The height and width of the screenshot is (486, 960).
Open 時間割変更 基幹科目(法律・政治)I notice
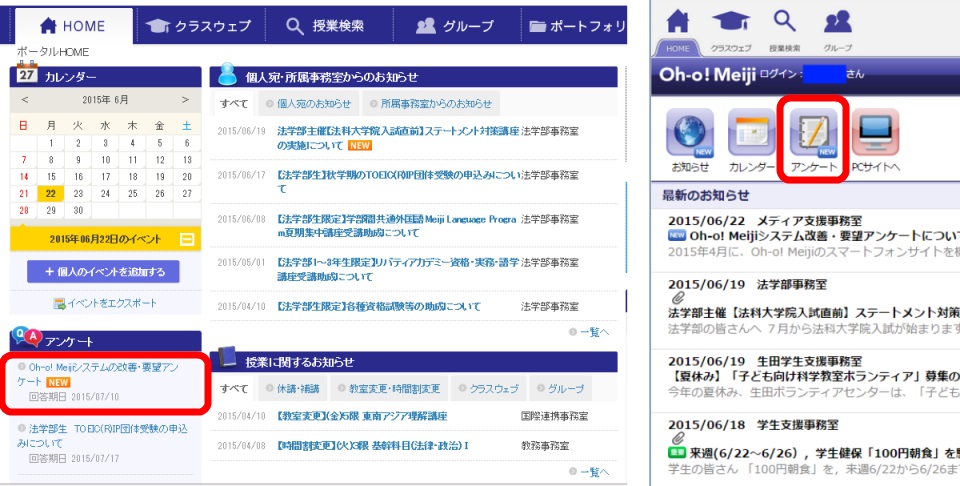pos(373,446)
